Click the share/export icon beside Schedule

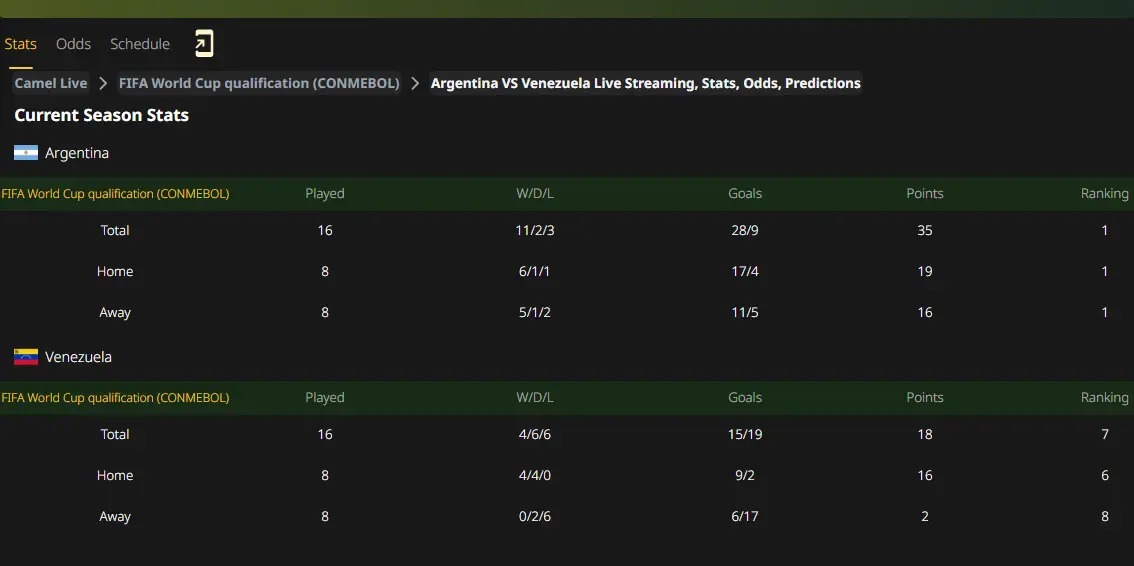(x=204, y=44)
